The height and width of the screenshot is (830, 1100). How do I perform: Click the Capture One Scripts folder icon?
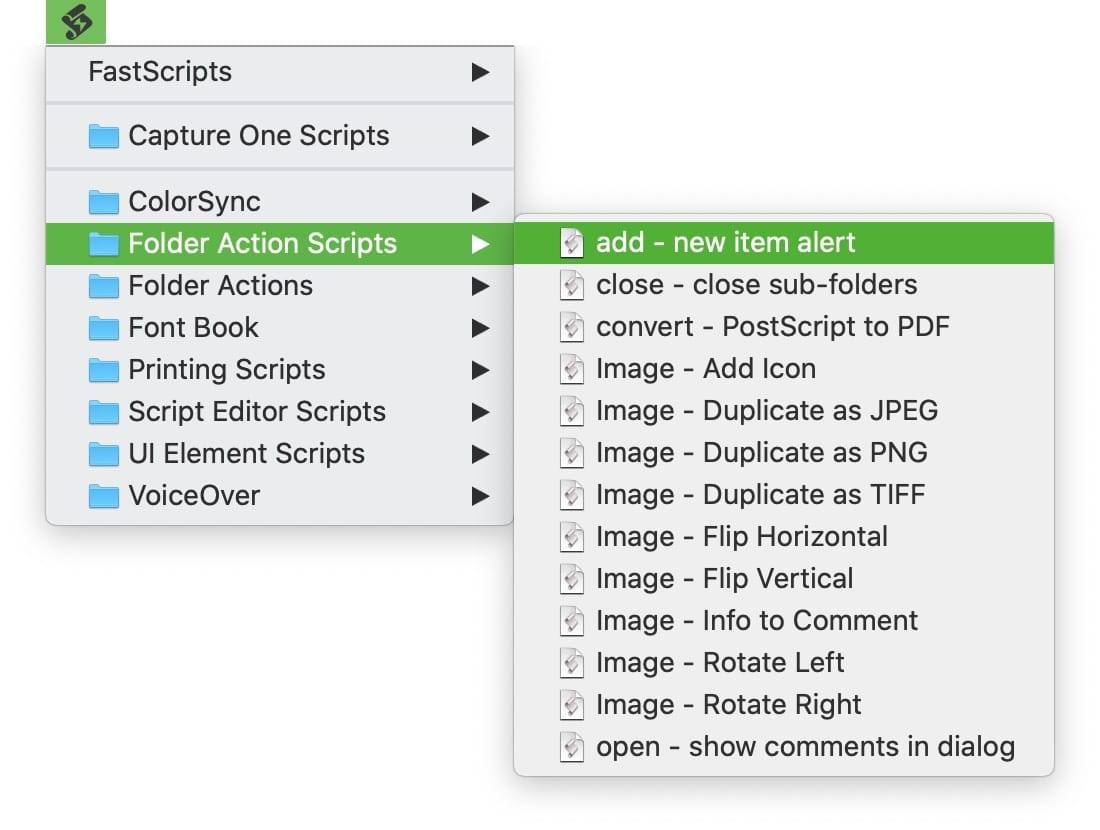point(104,136)
